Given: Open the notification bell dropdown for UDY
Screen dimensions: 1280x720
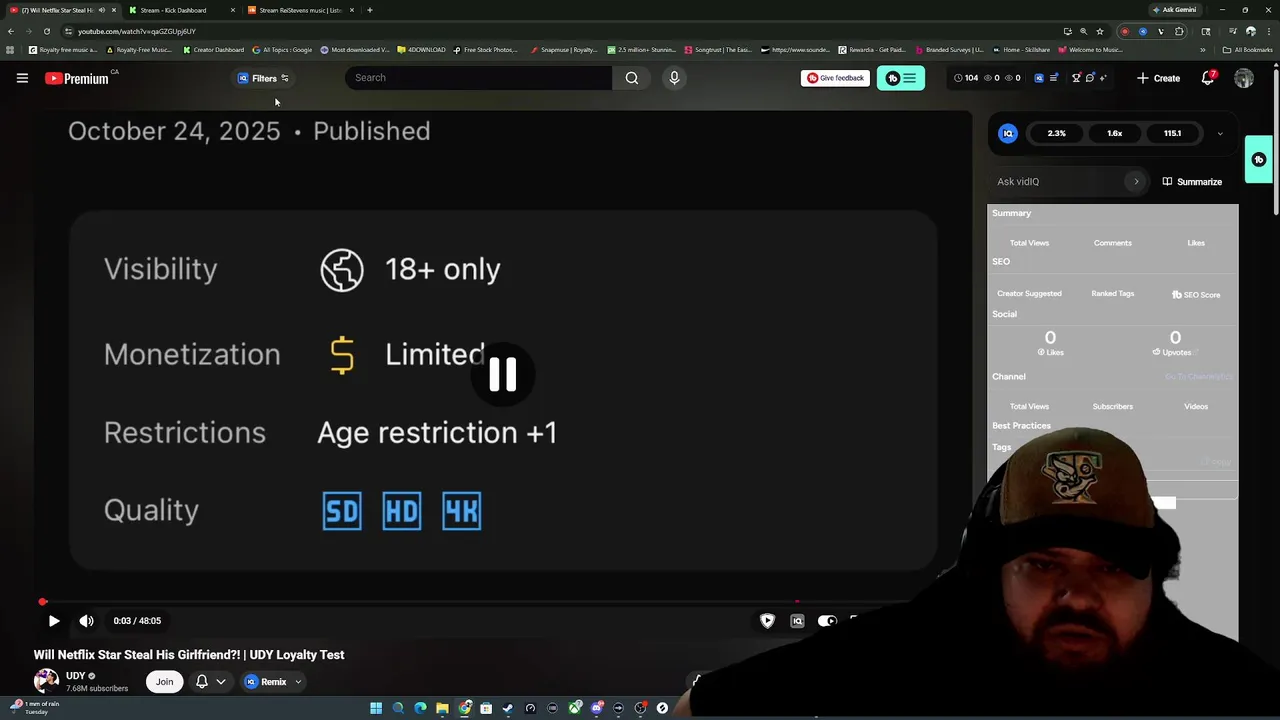Looking at the screenshot, I should point(210,682).
